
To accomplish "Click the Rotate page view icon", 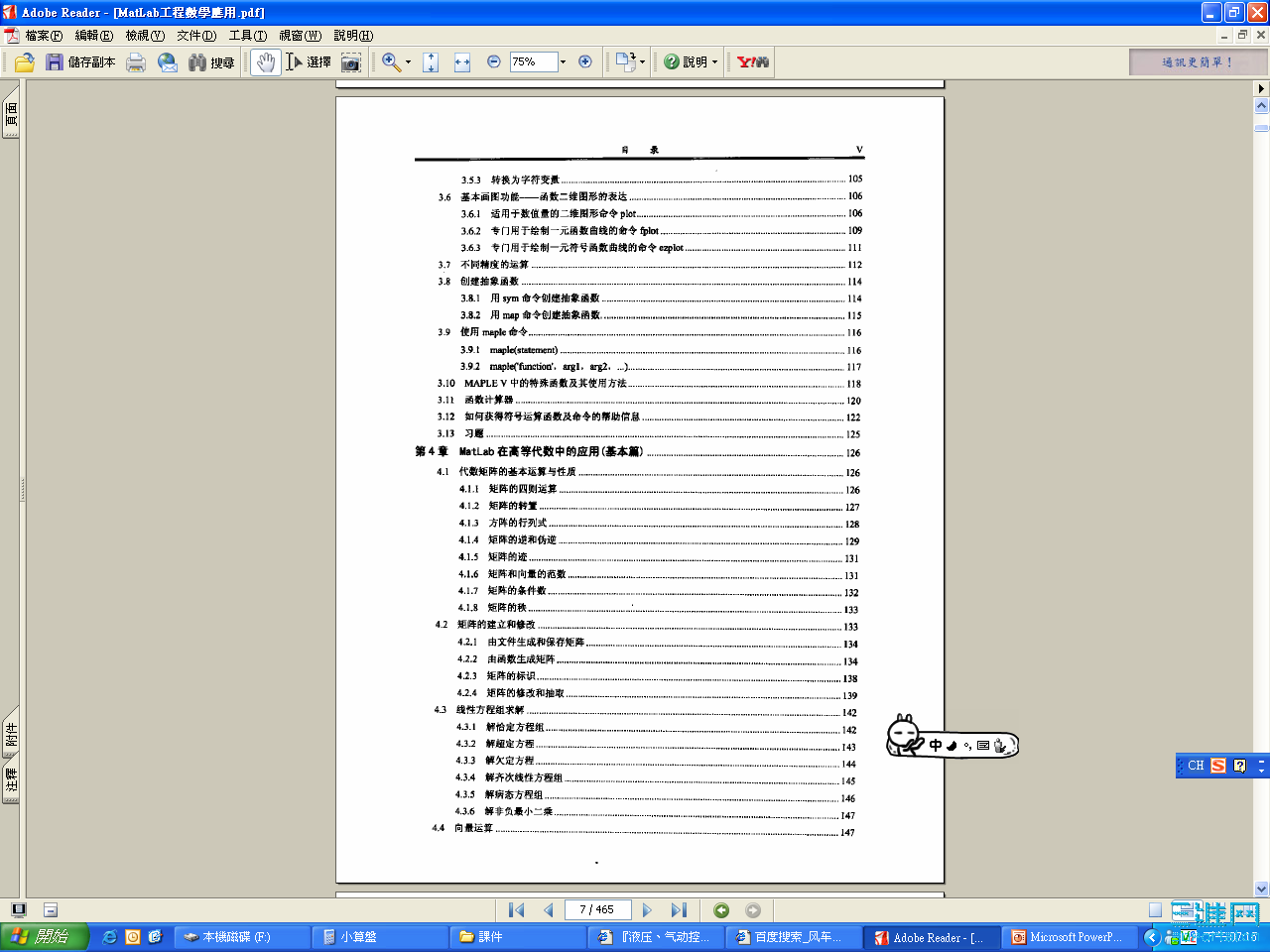I will (625, 62).
